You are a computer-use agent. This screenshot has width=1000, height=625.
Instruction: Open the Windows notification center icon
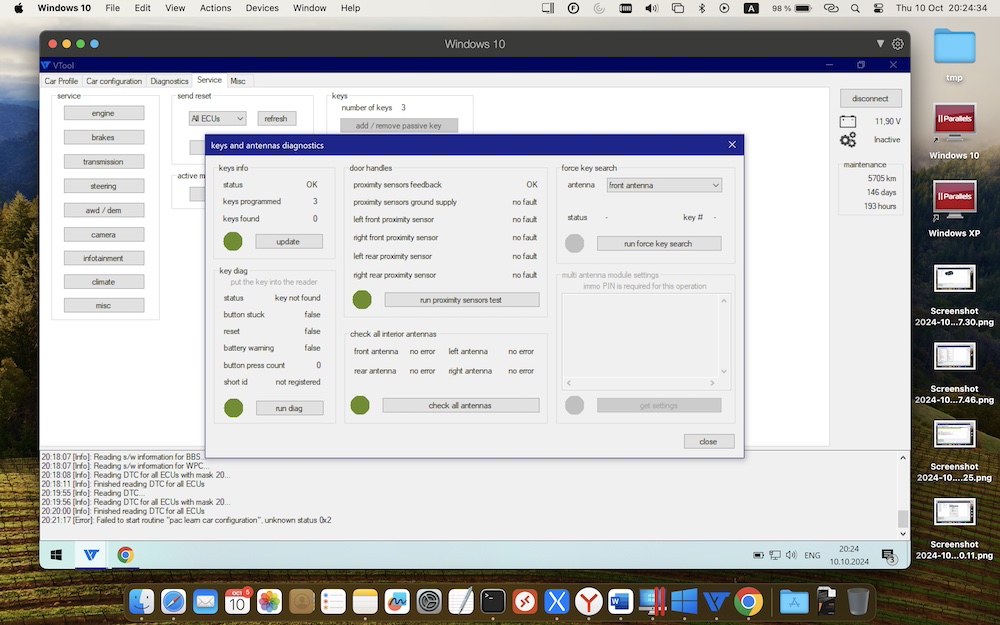pyautogui.click(x=887, y=555)
